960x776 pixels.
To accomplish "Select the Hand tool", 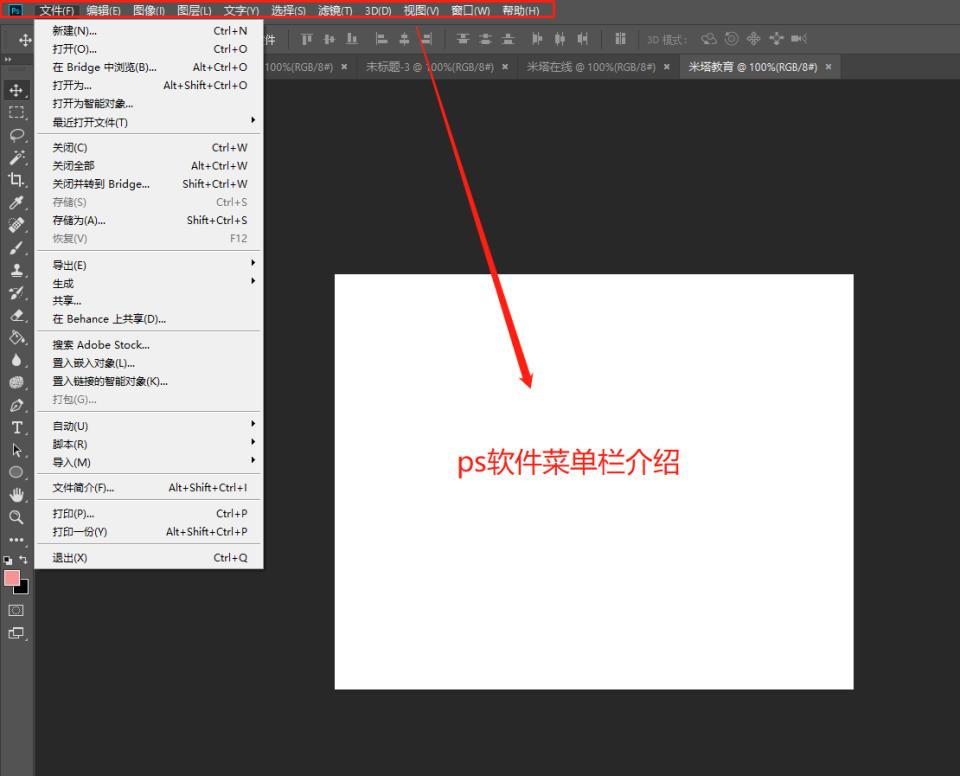I will (17, 494).
